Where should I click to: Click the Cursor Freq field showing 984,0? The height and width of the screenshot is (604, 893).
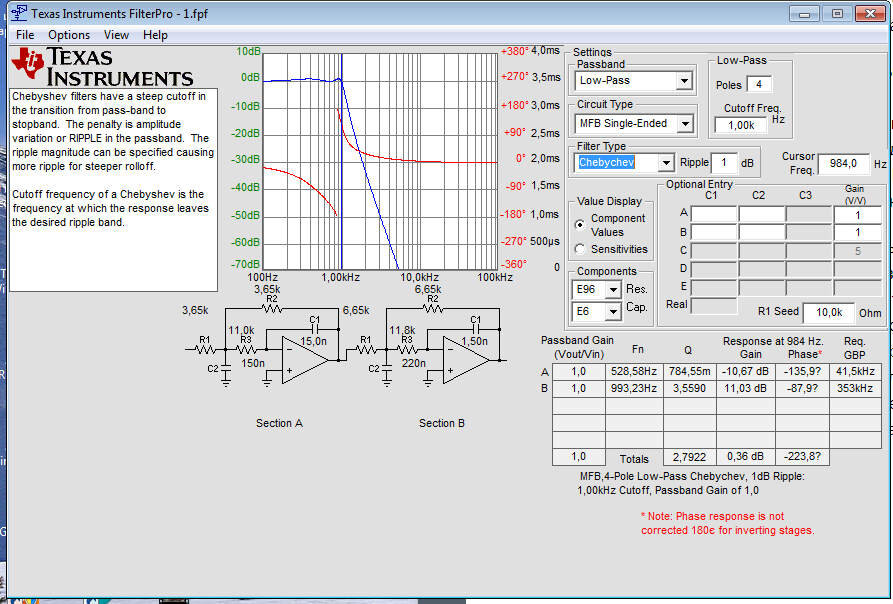tap(843, 164)
